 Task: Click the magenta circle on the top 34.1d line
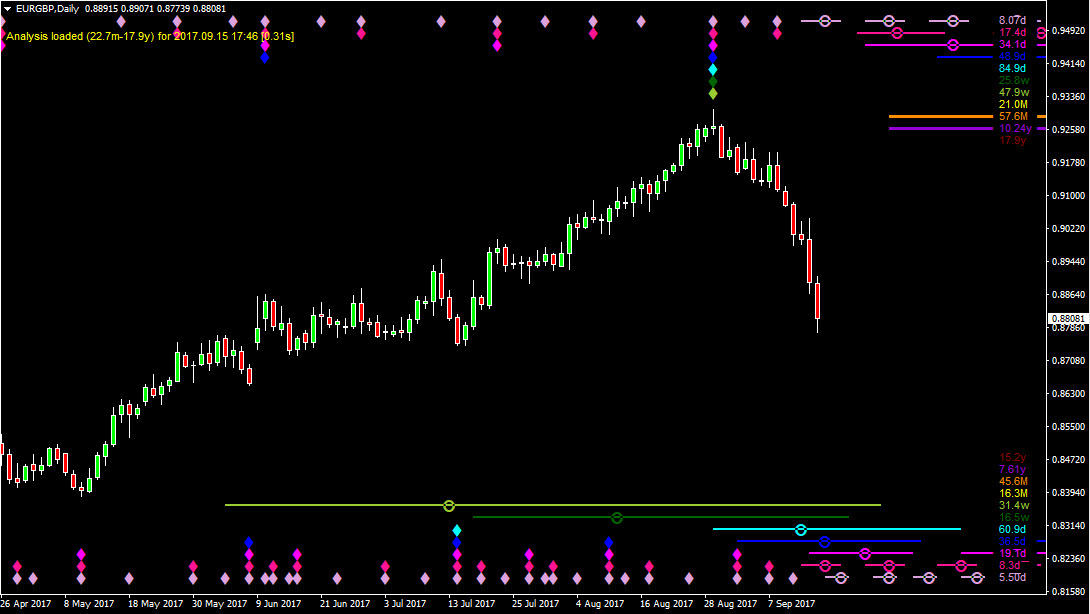953,45
